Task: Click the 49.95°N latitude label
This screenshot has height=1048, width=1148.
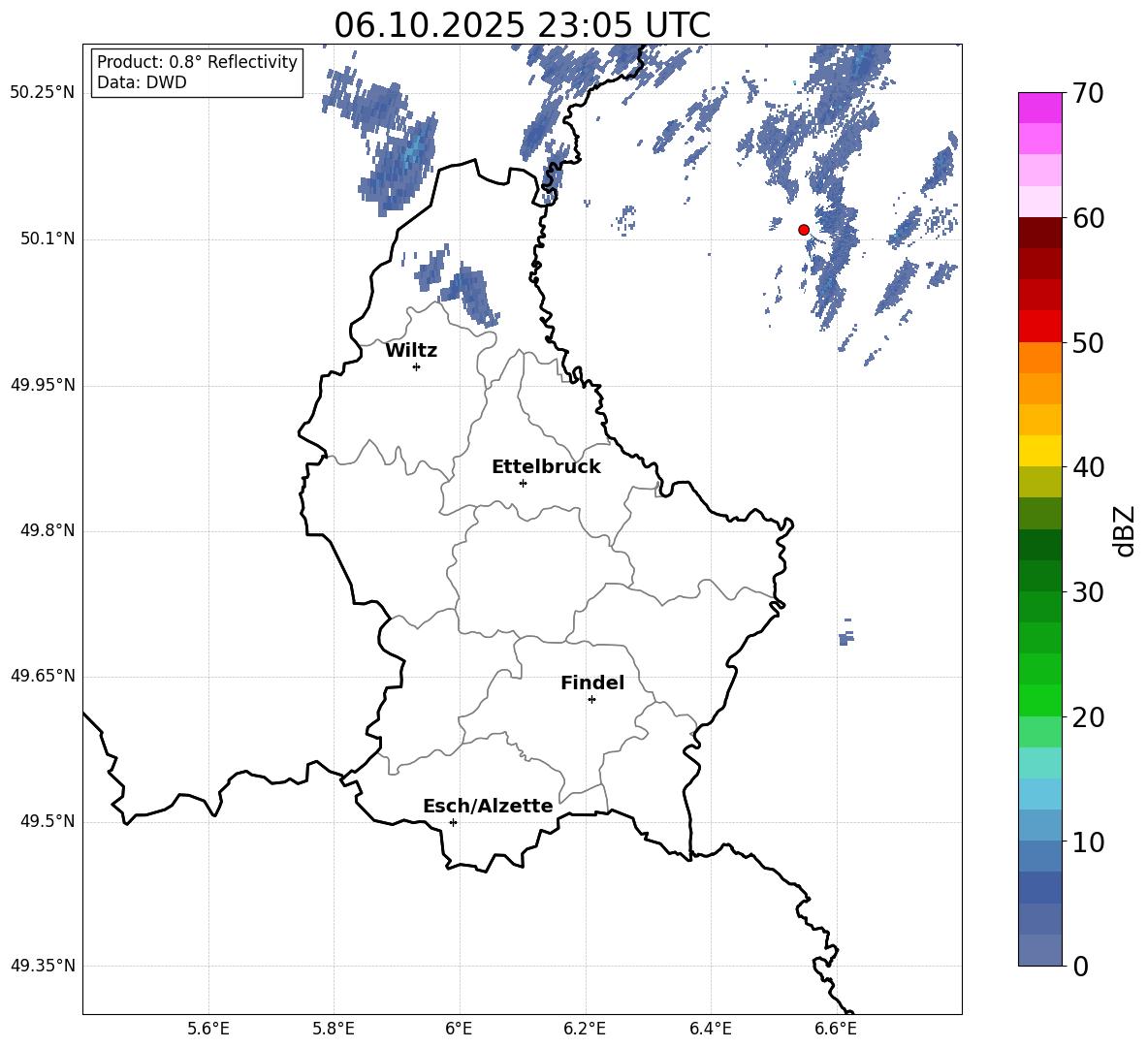Action: coord(43,385)
